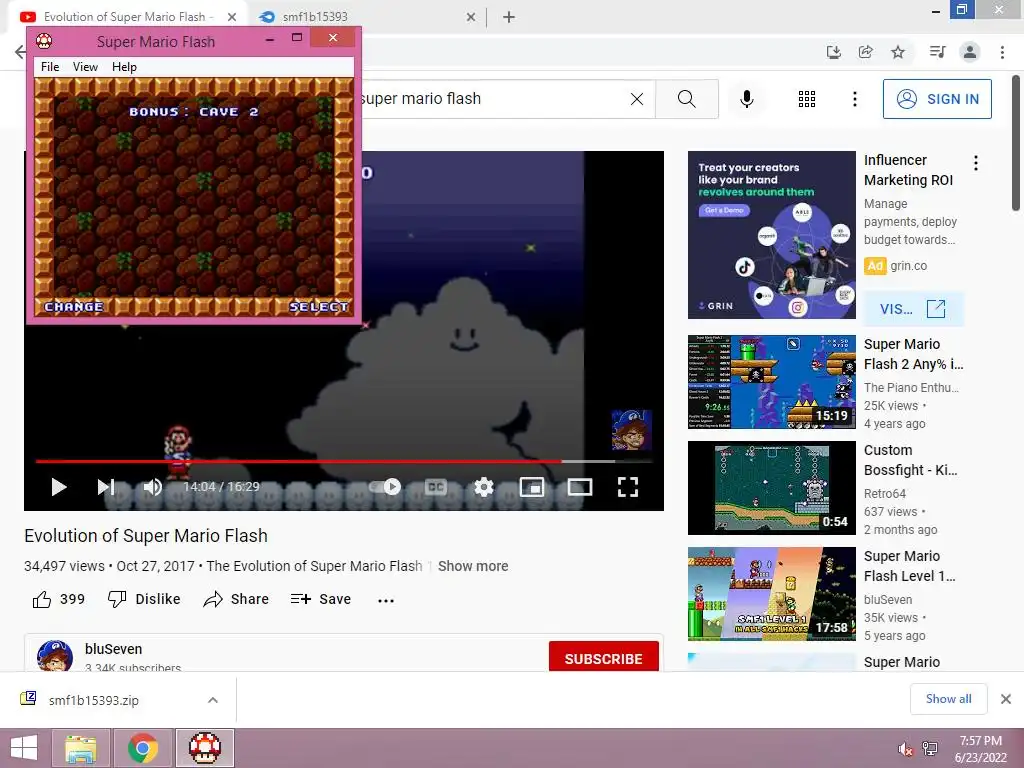Clear the YouTube search box

pos(637,99)
